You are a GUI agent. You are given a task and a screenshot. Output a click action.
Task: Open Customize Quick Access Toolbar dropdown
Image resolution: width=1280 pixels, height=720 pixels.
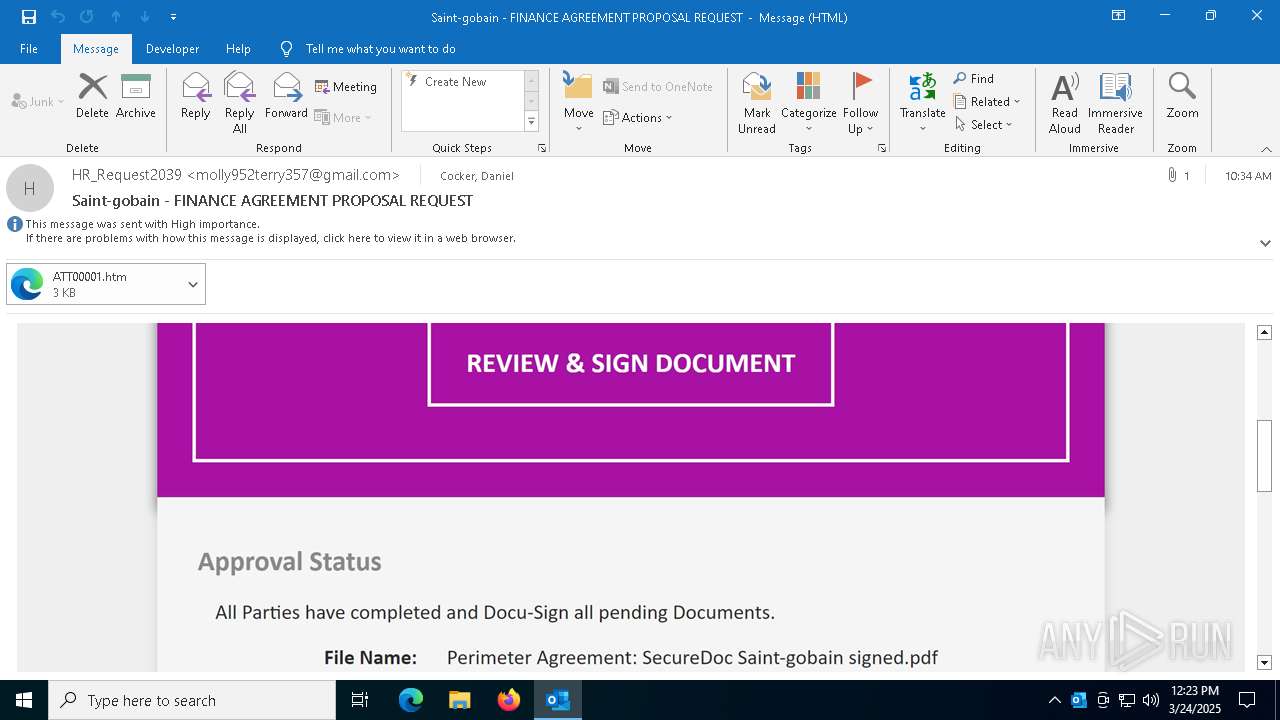point(174,17)
